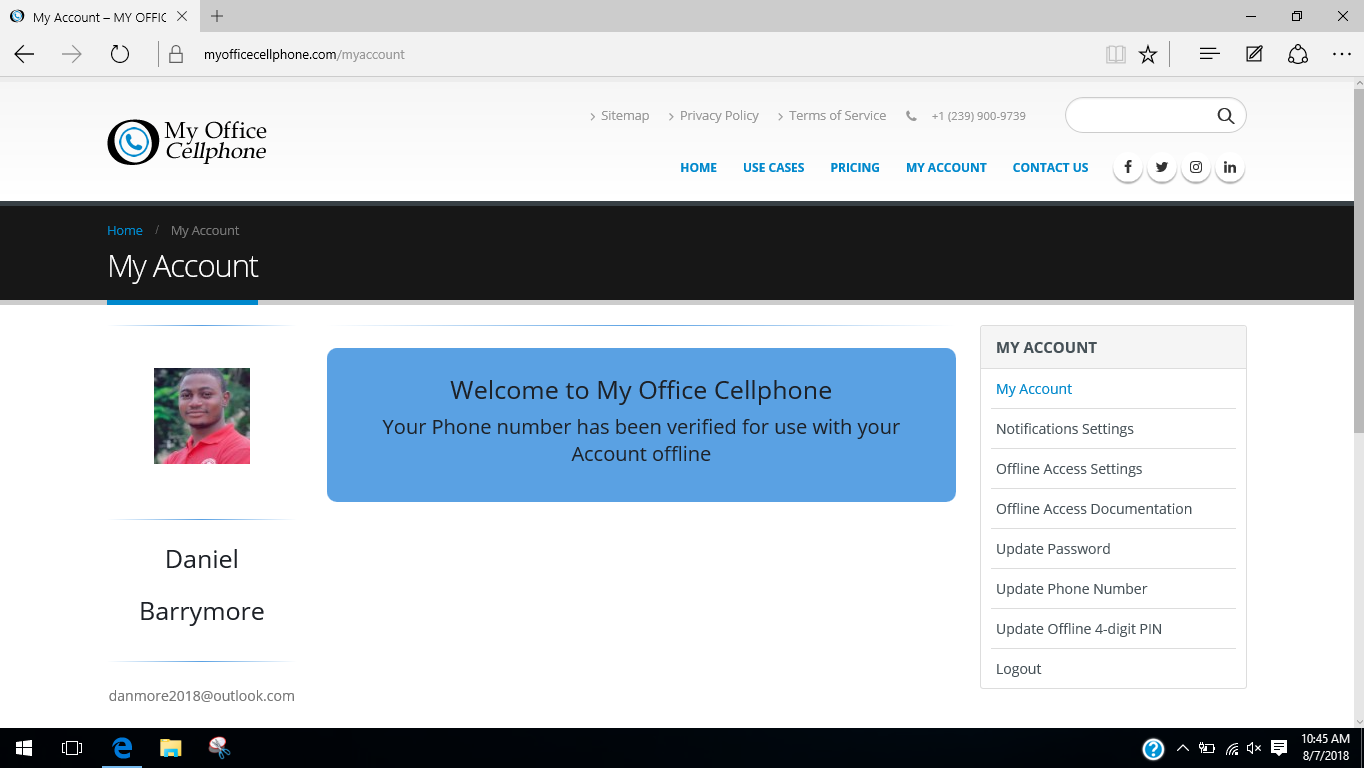Click the Share icon in Edge toolbar
The width and height of the screenshot is (1364, 768).
(x=1298, y=54)
